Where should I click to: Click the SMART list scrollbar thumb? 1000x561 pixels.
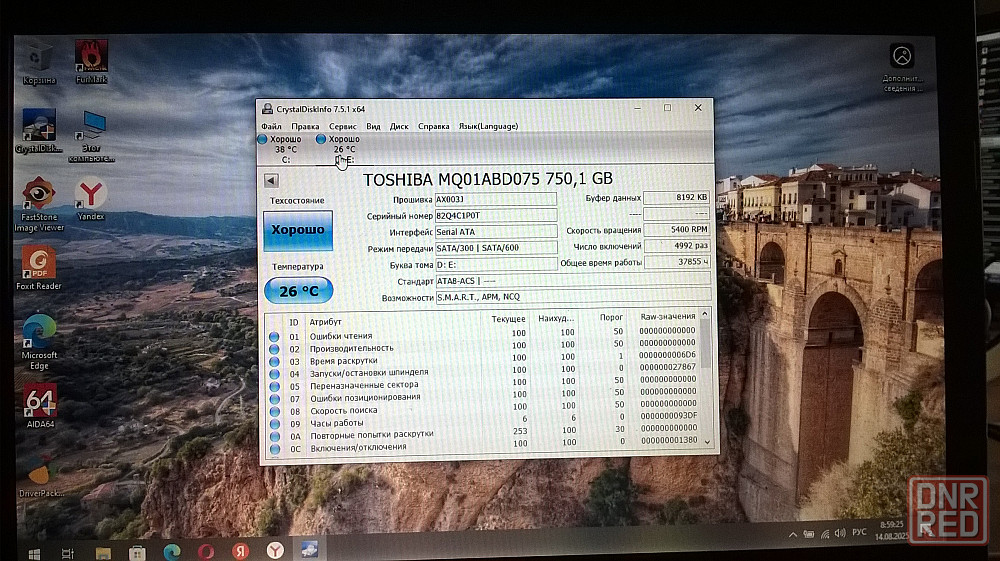point(705,342)
